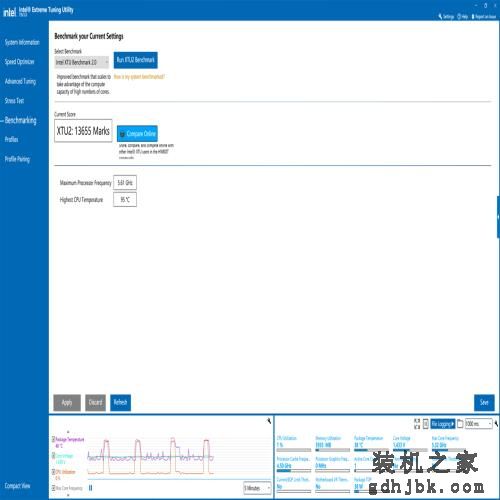Toggle CPU Utilization graph checkbox
This screenshot has width=500, height=500.
click(53, 472)
